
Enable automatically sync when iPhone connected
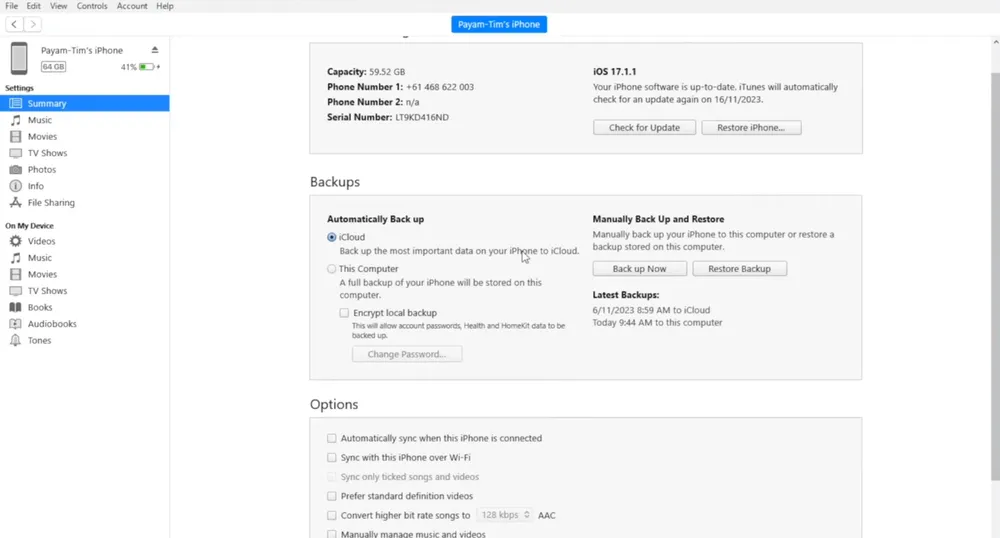pyautogui.click(x=332, y=439)
